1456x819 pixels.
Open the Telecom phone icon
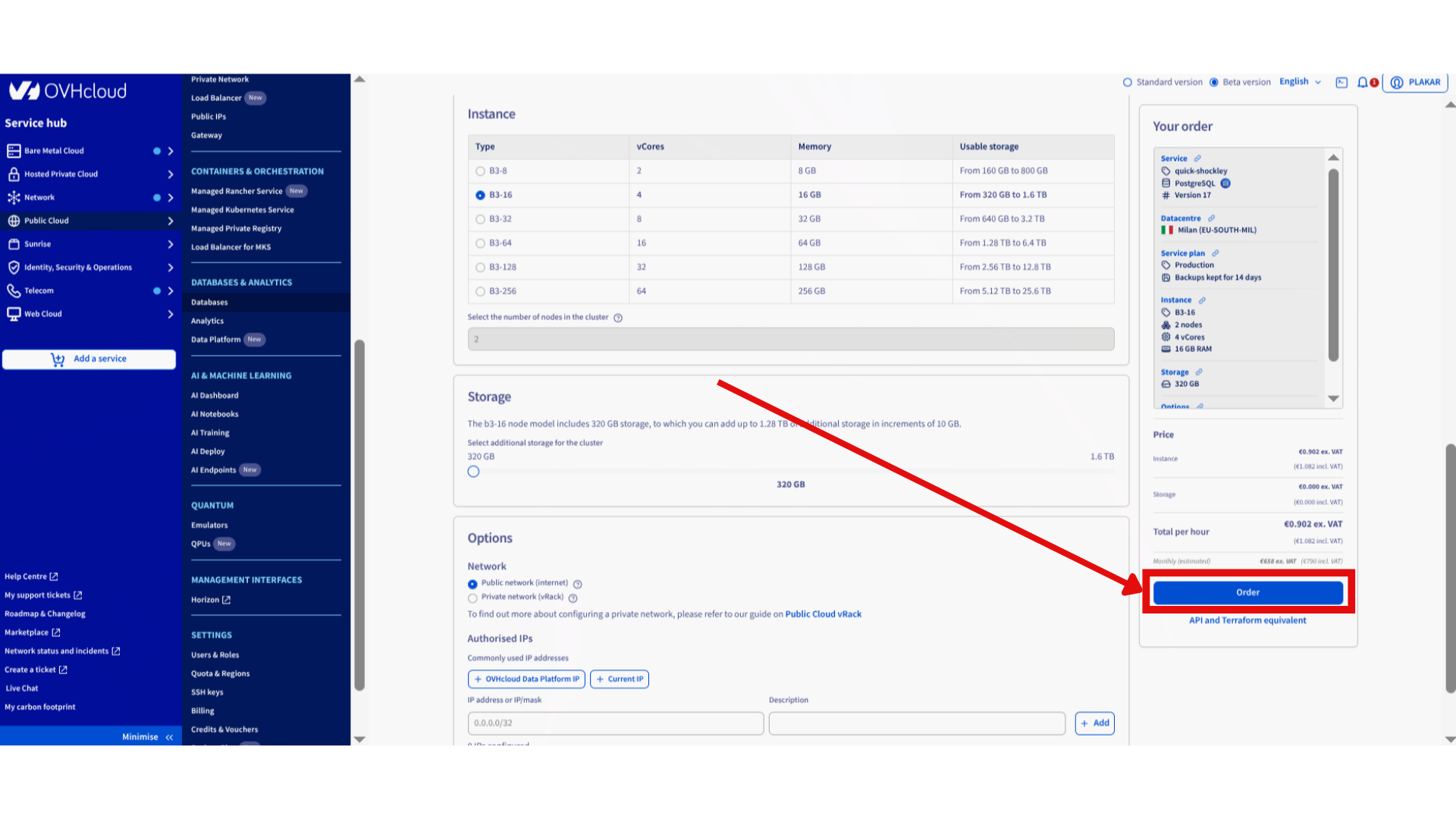pos(13,290)
